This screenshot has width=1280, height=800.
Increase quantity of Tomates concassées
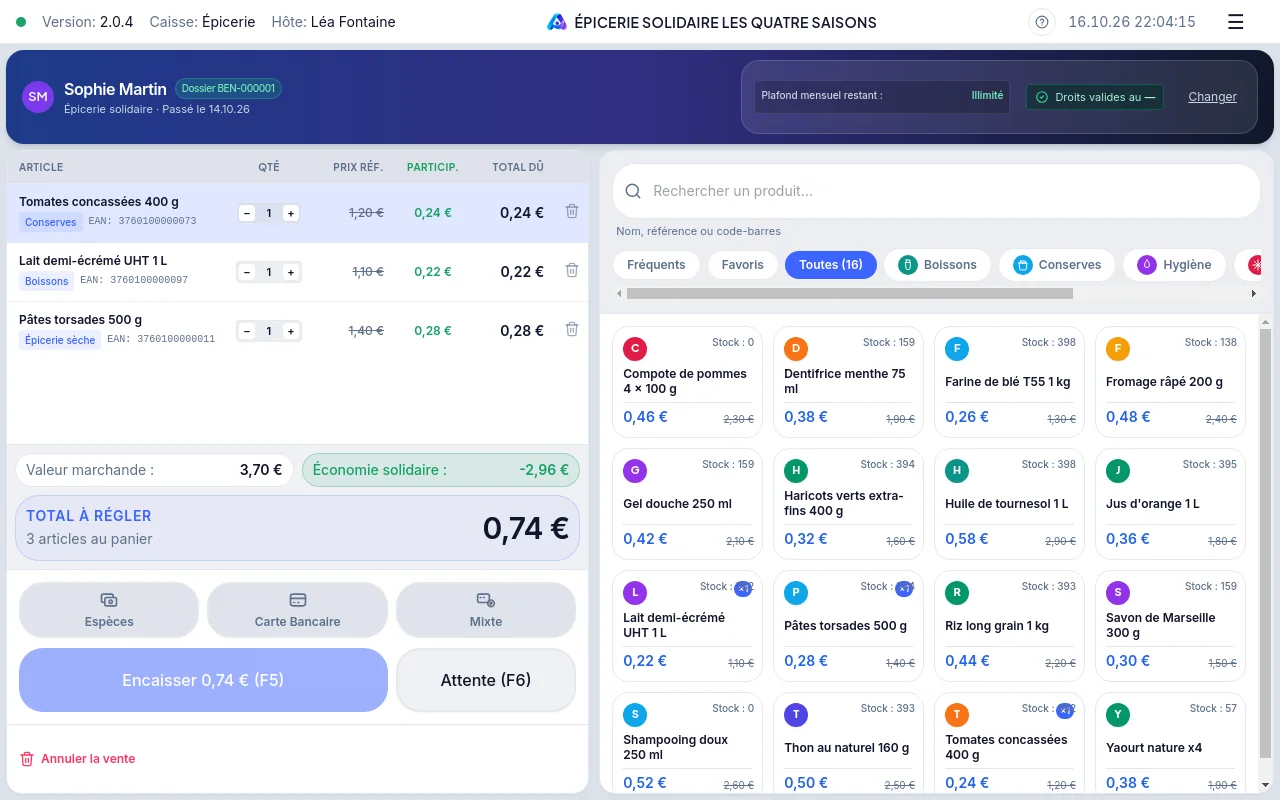coord(290,213)
